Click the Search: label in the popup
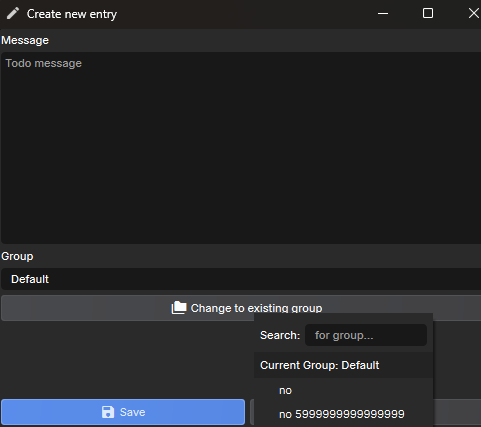Screen dimensions: 481x427 coord(280,335)
